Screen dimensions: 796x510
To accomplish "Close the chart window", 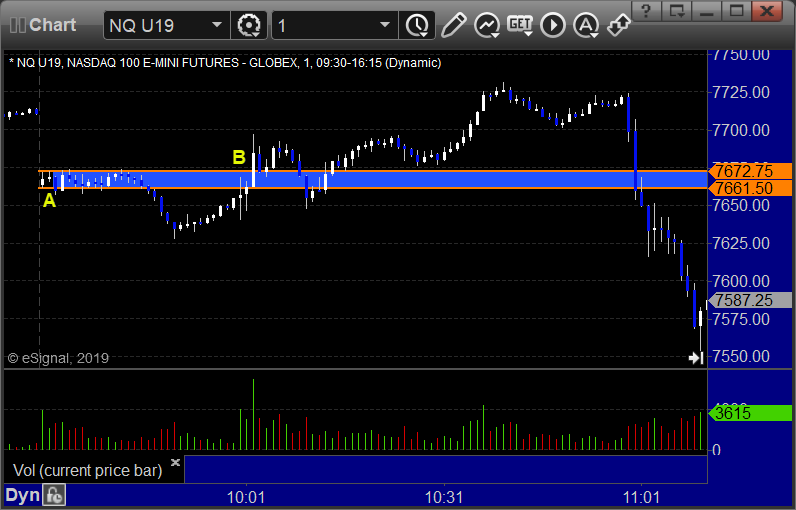I will click(767, 10).
